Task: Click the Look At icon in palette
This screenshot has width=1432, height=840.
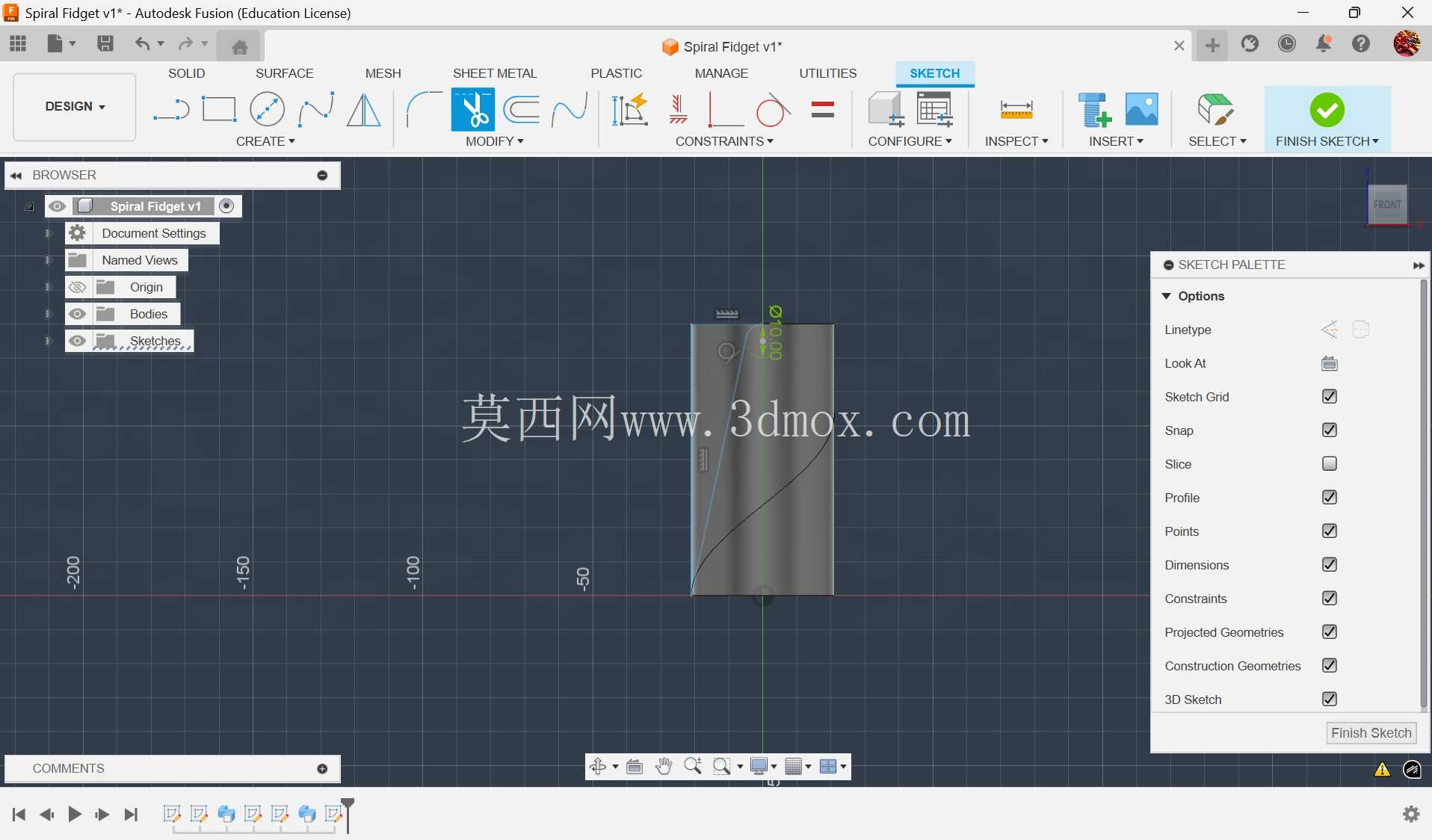Action: point(1329,364)
